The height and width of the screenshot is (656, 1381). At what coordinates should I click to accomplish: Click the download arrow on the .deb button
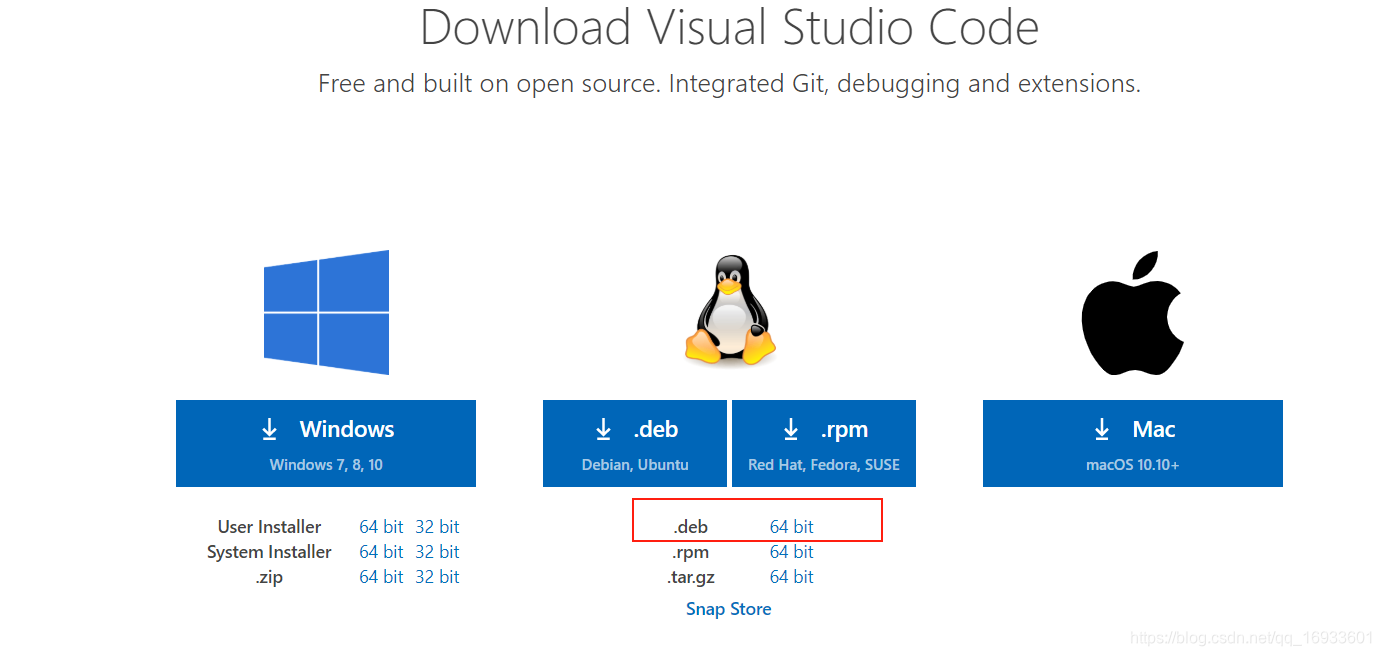point(603,429)
